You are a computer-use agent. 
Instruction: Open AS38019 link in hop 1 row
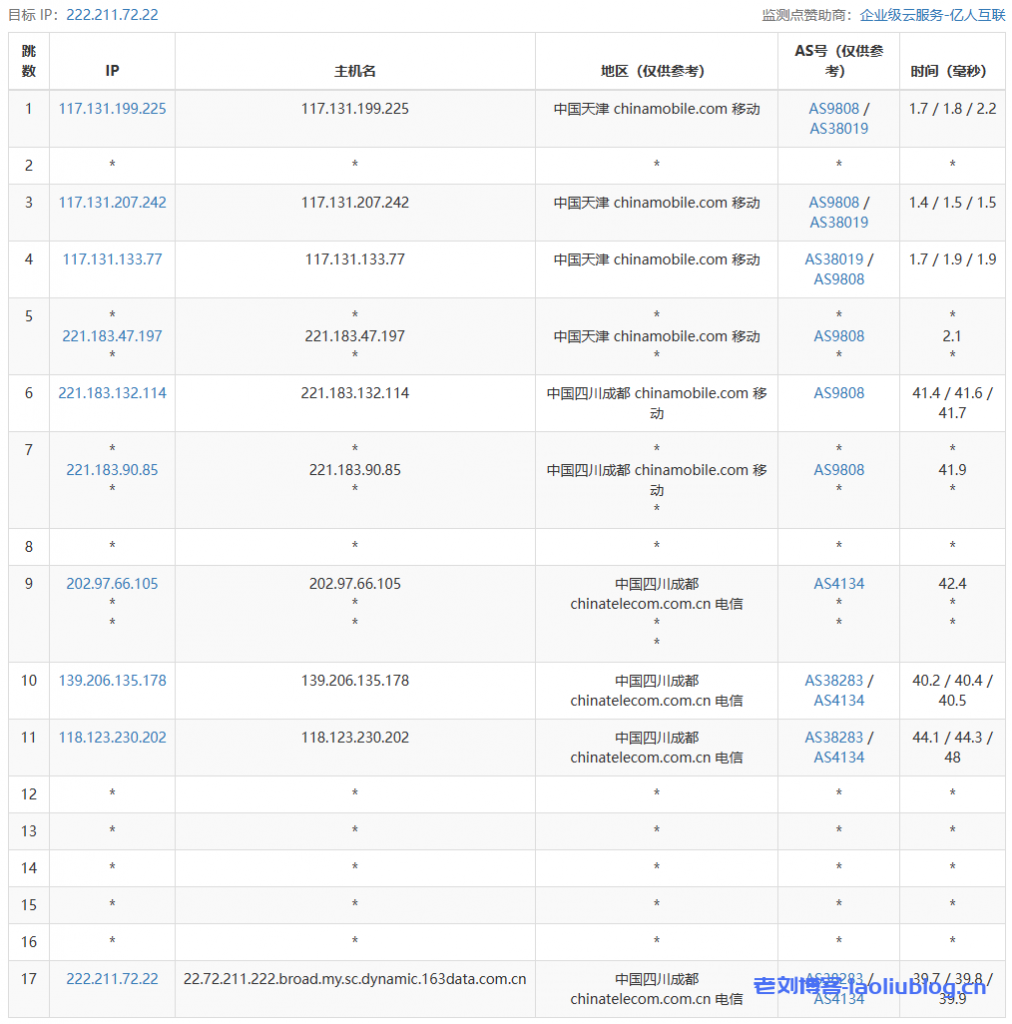tap(838, 128)
